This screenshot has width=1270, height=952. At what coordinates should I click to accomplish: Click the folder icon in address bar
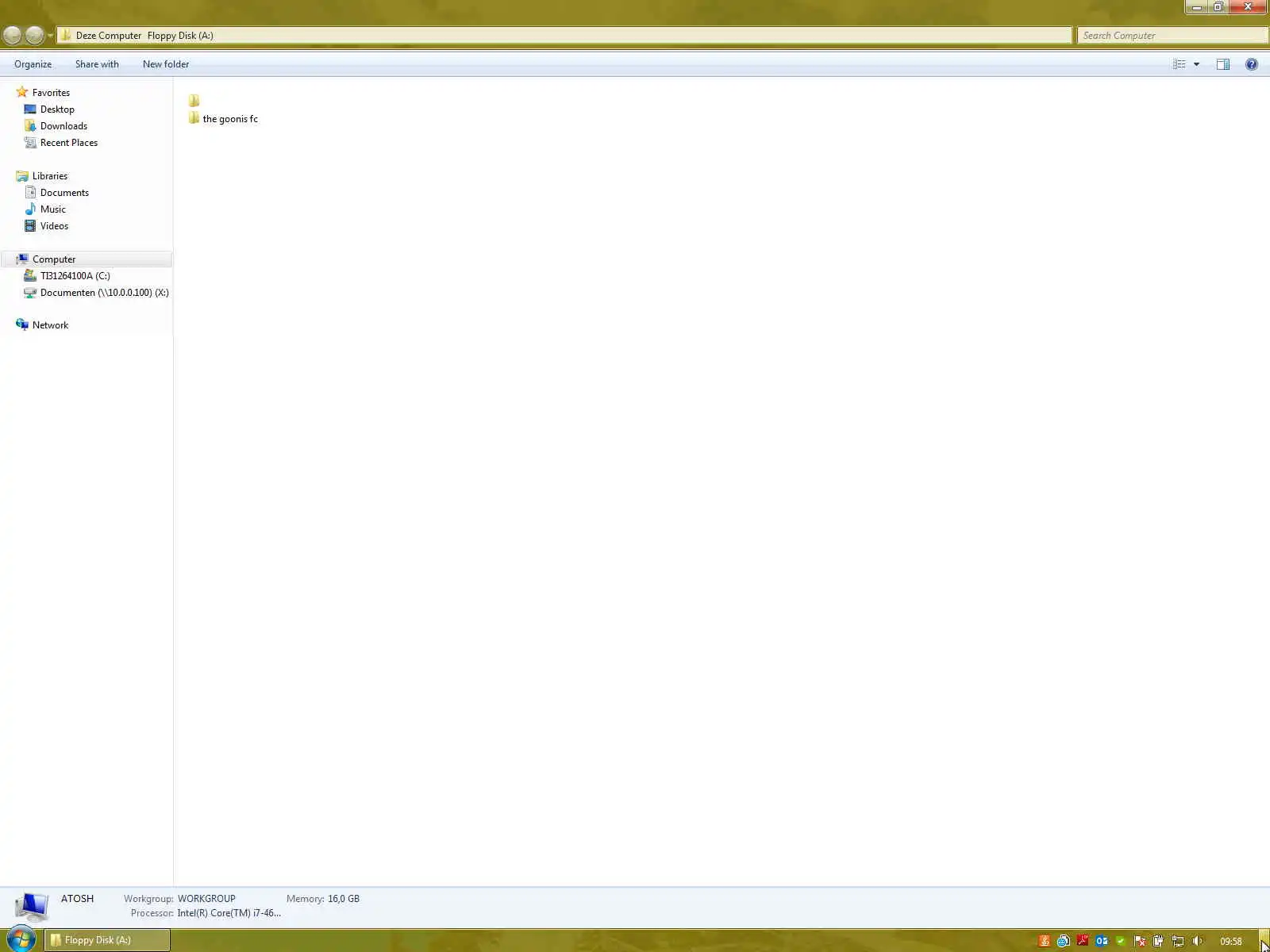click(66, 35)
